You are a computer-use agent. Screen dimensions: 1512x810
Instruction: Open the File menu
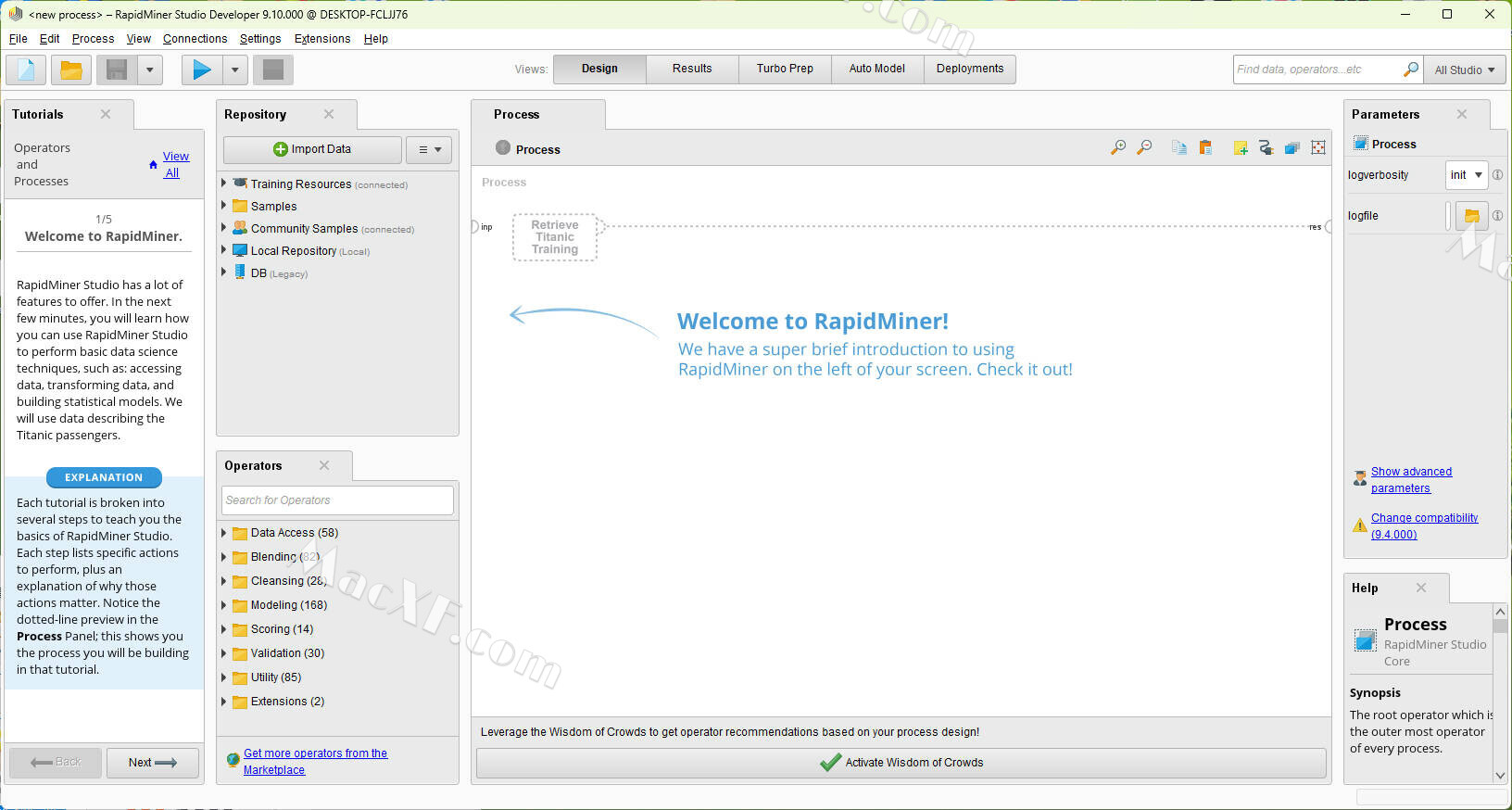pos(19,39)
